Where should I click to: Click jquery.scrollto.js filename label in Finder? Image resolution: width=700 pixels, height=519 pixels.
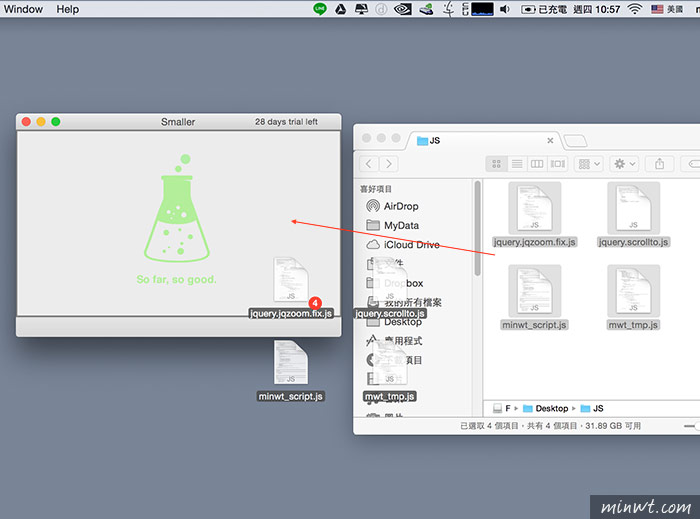pos(633,242)
